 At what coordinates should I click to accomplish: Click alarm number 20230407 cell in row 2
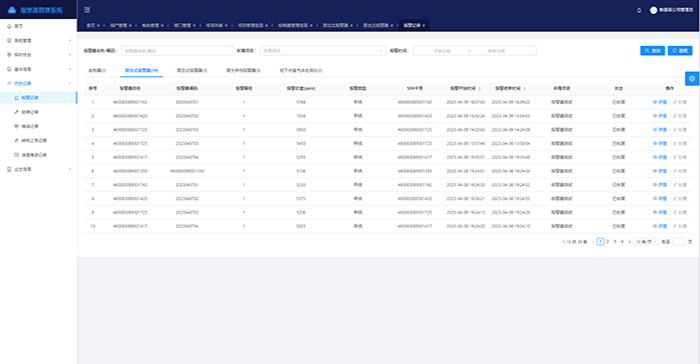point(187,116)
